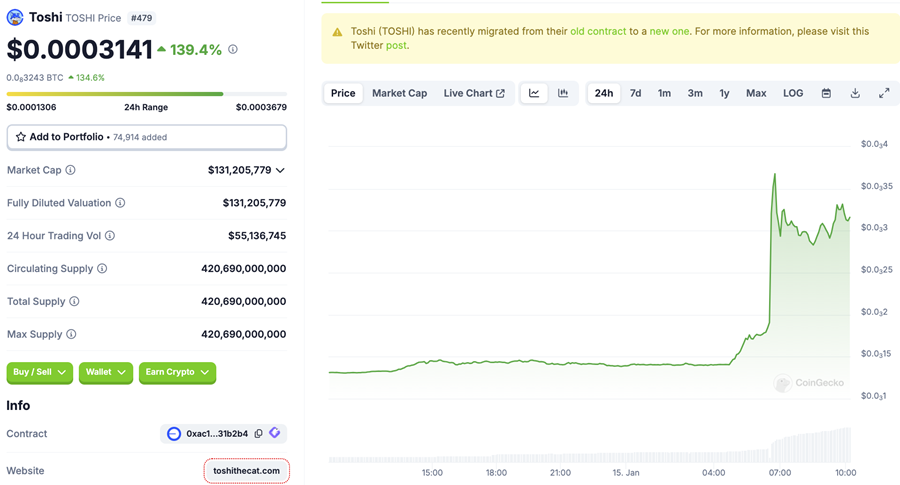This screenshot has width=900, height=485.
Task: Select the Market Cap chart tab
Action: point(399,93)
